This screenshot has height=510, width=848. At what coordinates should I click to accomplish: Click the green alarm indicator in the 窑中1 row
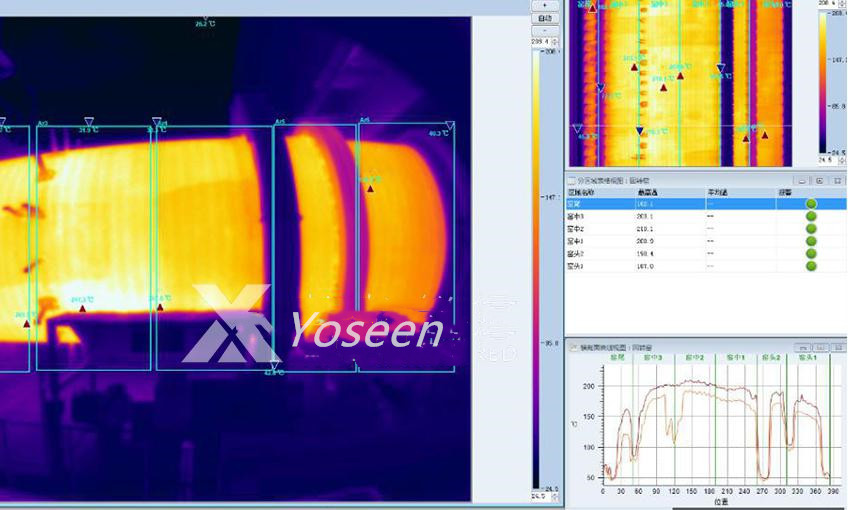[811, 241]
